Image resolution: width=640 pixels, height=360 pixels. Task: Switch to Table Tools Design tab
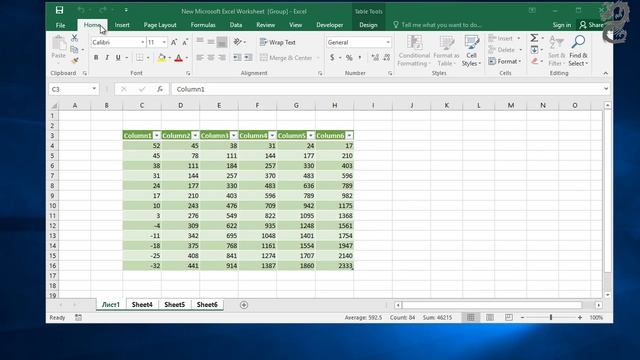[368, 25]
